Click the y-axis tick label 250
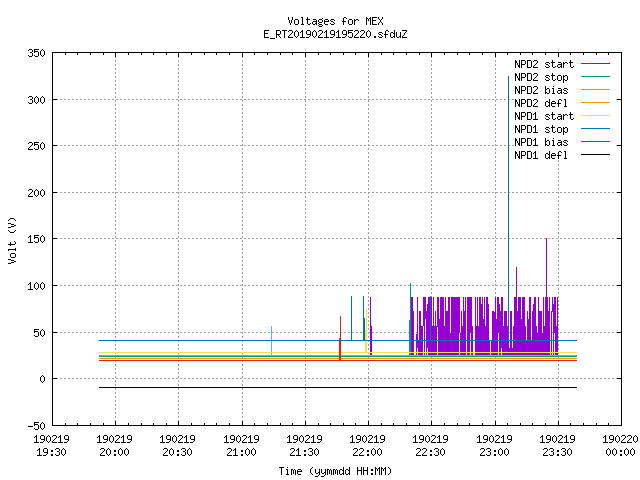640x480 pixels. click(x=36, y=146)
